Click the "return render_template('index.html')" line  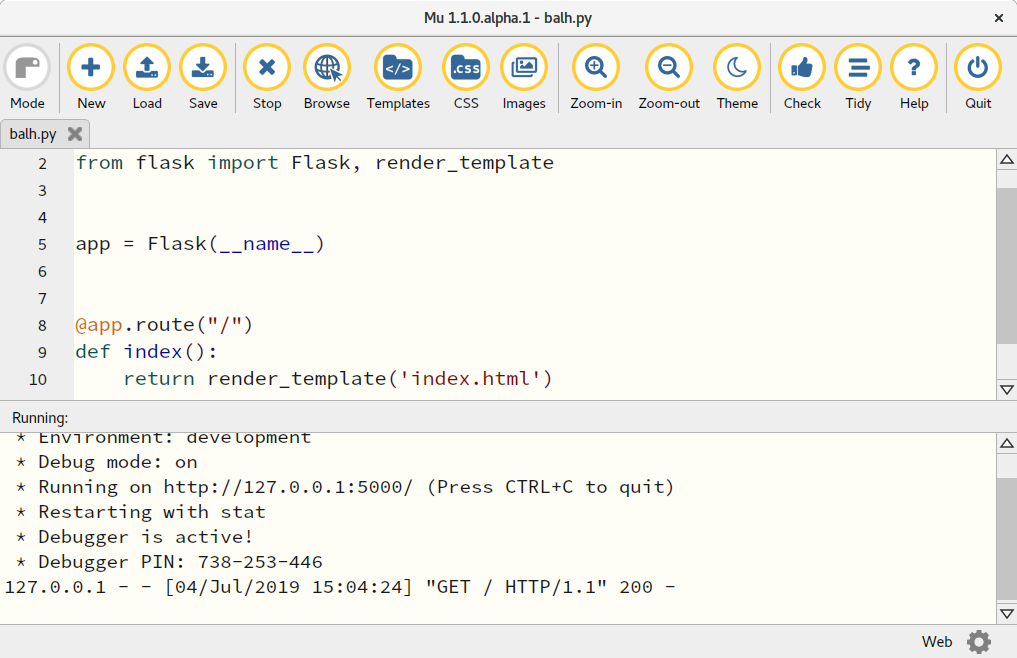tap(337, 379)
